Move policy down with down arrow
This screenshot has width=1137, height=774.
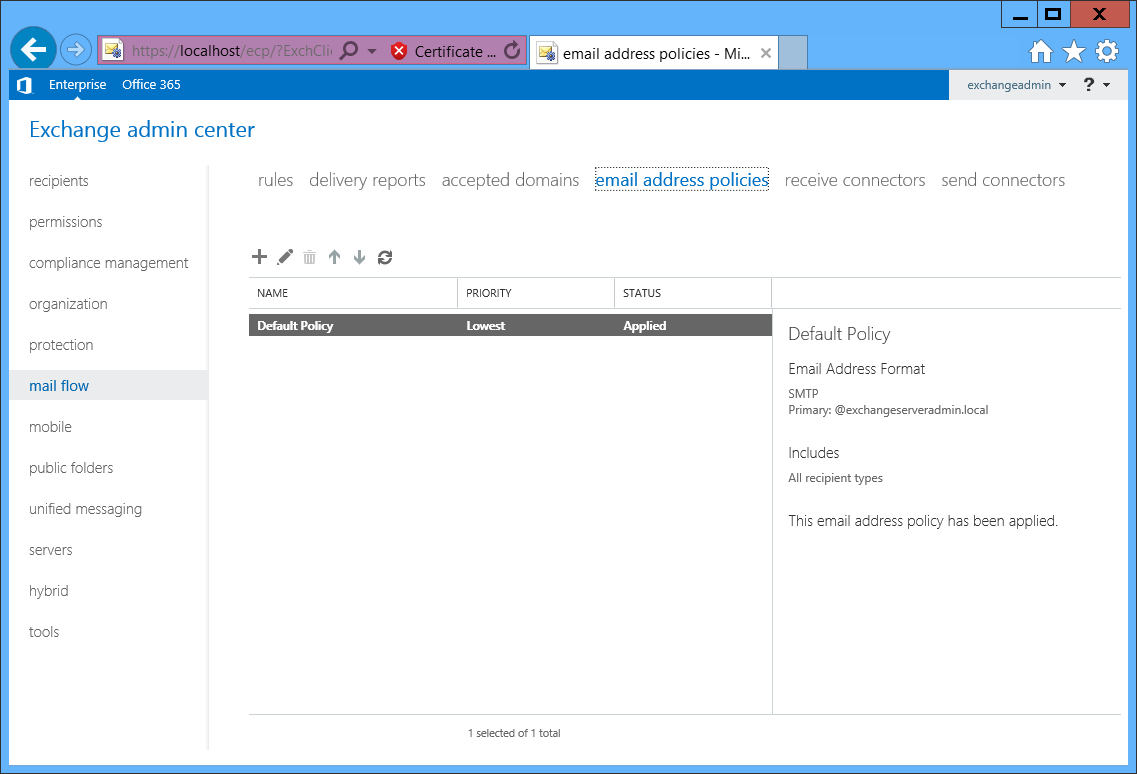pyautogui.click(x=359, y=257)
